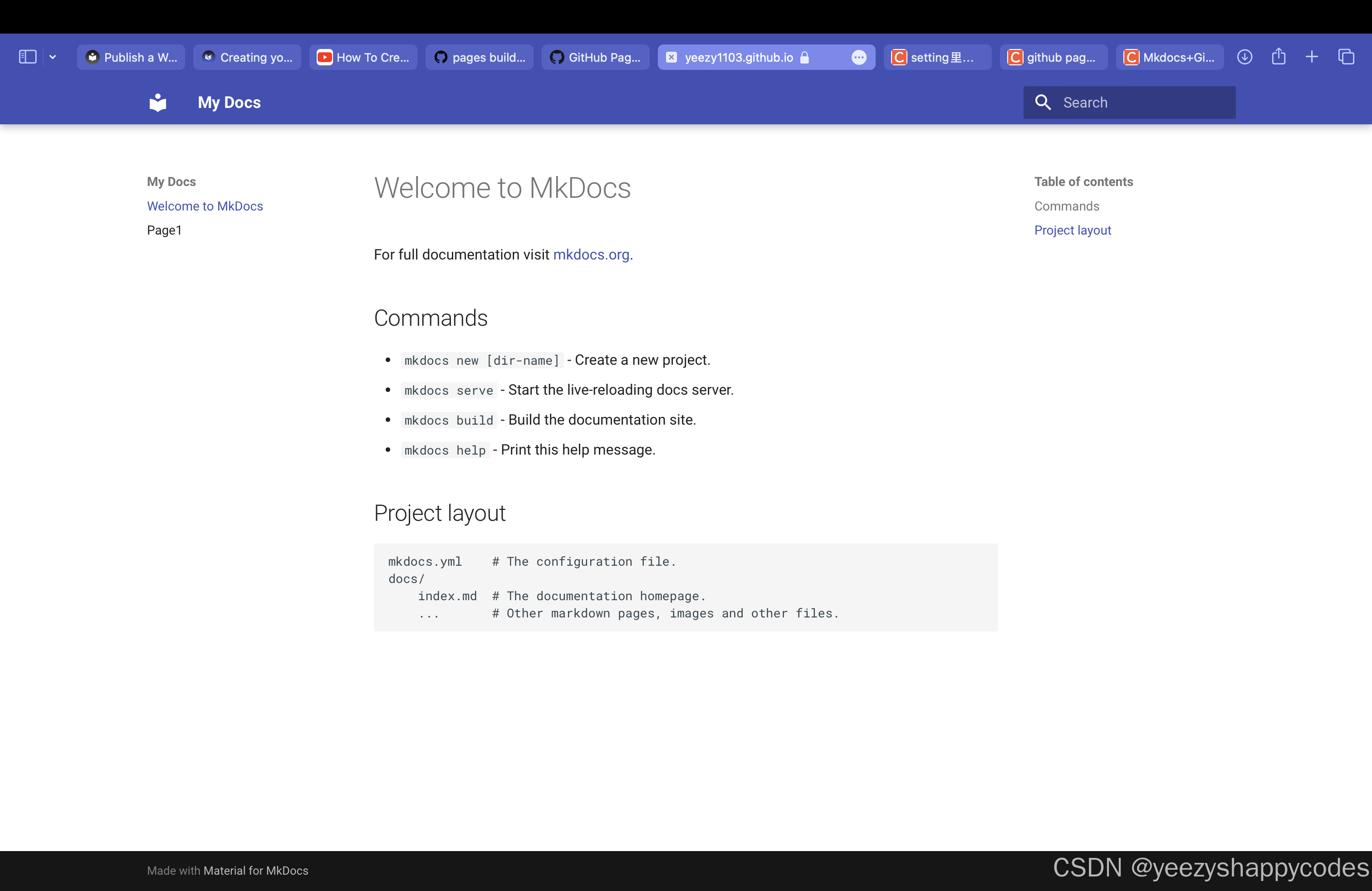Open the downloads icon in toolbar
The width and height of the screenshot is (1372, 891).
click(1245, 57)
